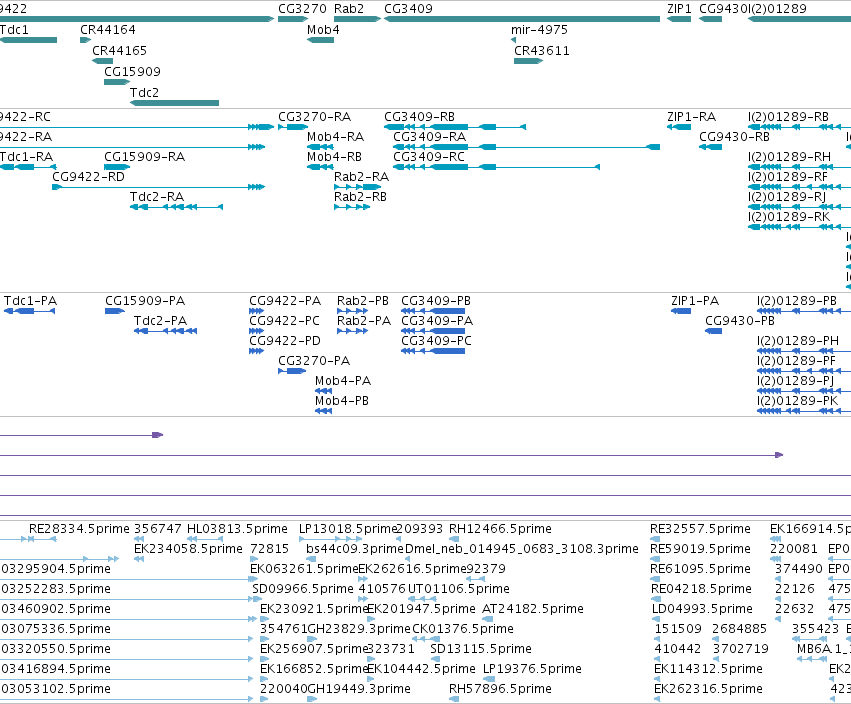
Task: Select the CG3409-PC protein label
Action: [437, 341]
